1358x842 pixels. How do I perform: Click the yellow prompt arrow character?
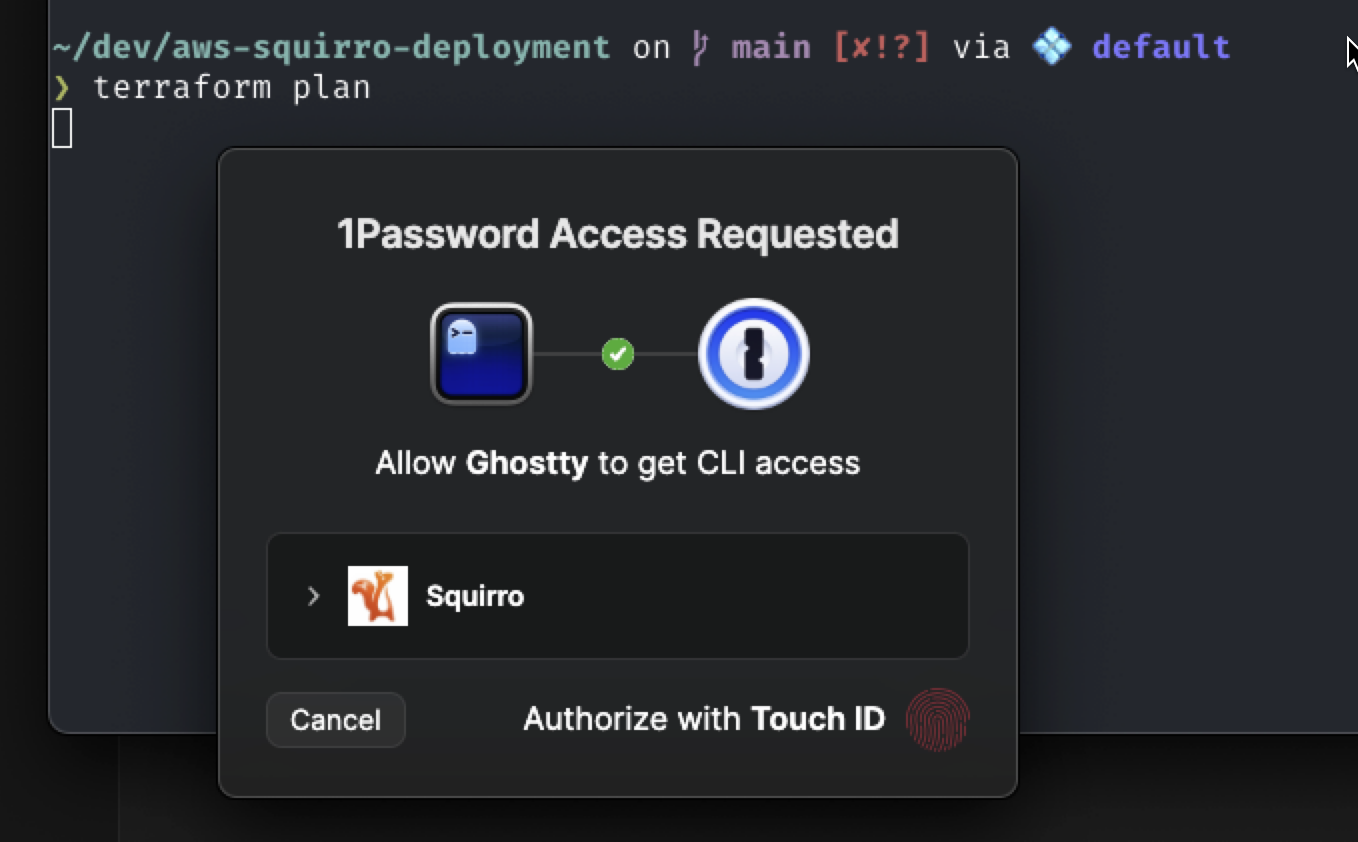62,88
